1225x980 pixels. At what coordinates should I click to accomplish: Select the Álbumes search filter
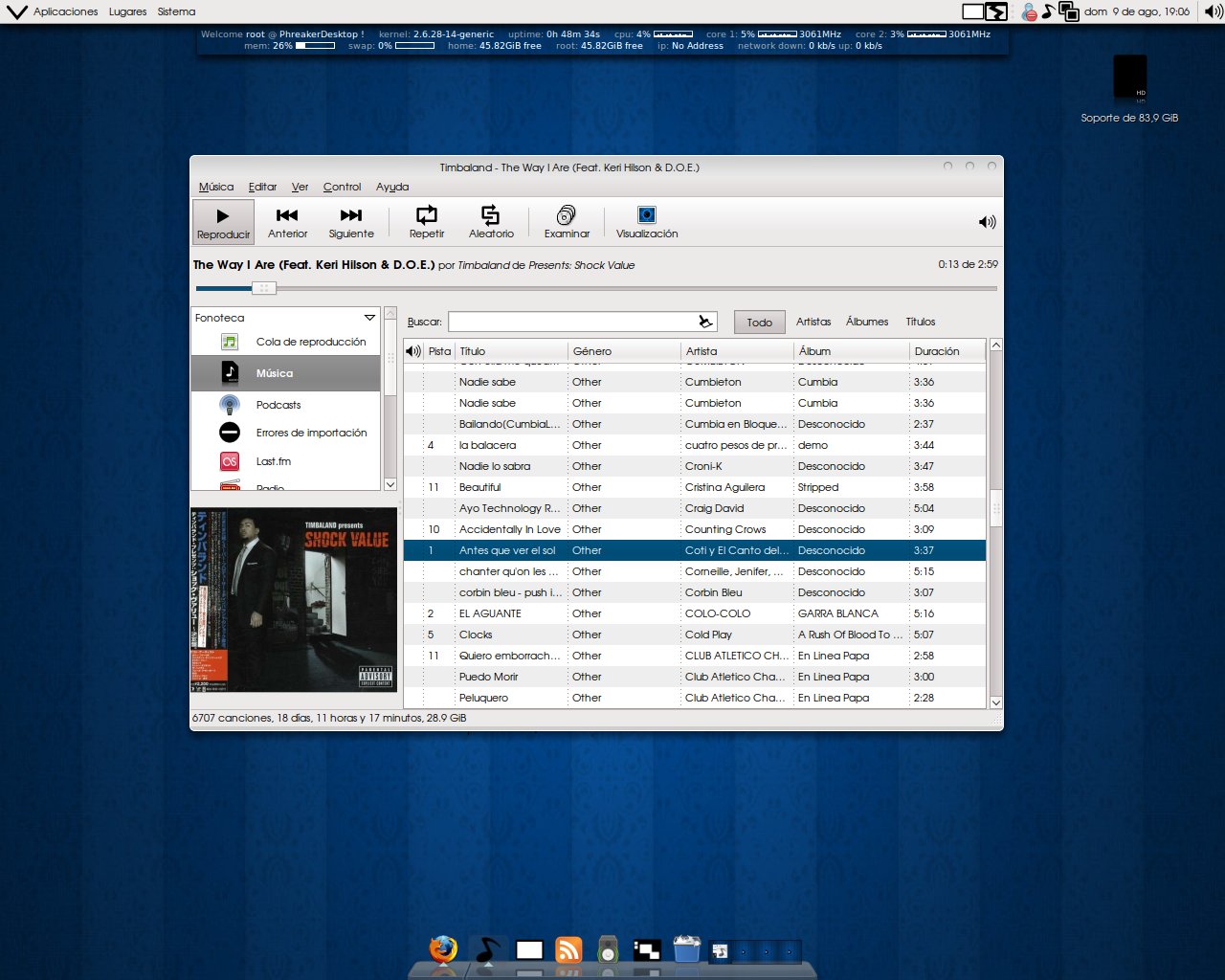point(867,322)
